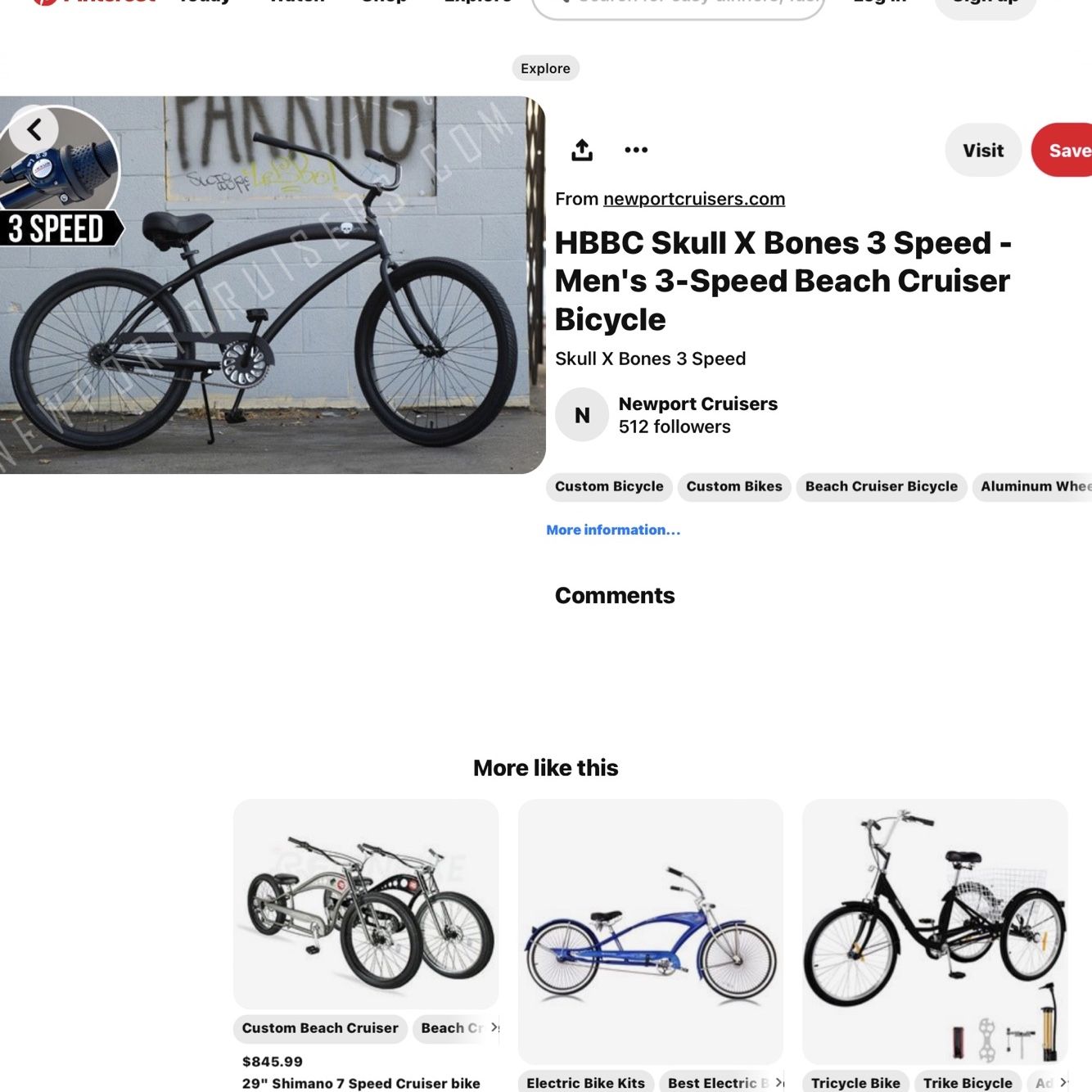Open the Newport Cruisers avatar with letter N

582,415
